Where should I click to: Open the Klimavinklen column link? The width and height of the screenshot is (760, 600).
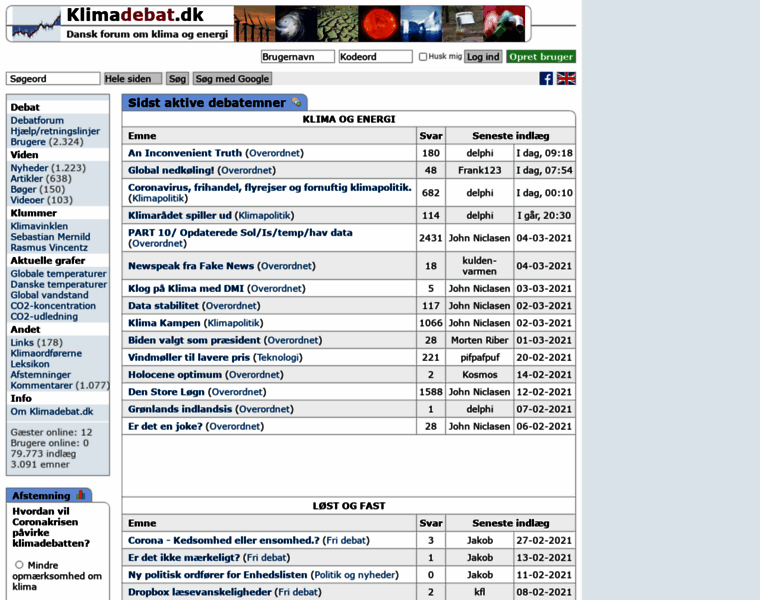pyautogui.click(x=39, y=226)
